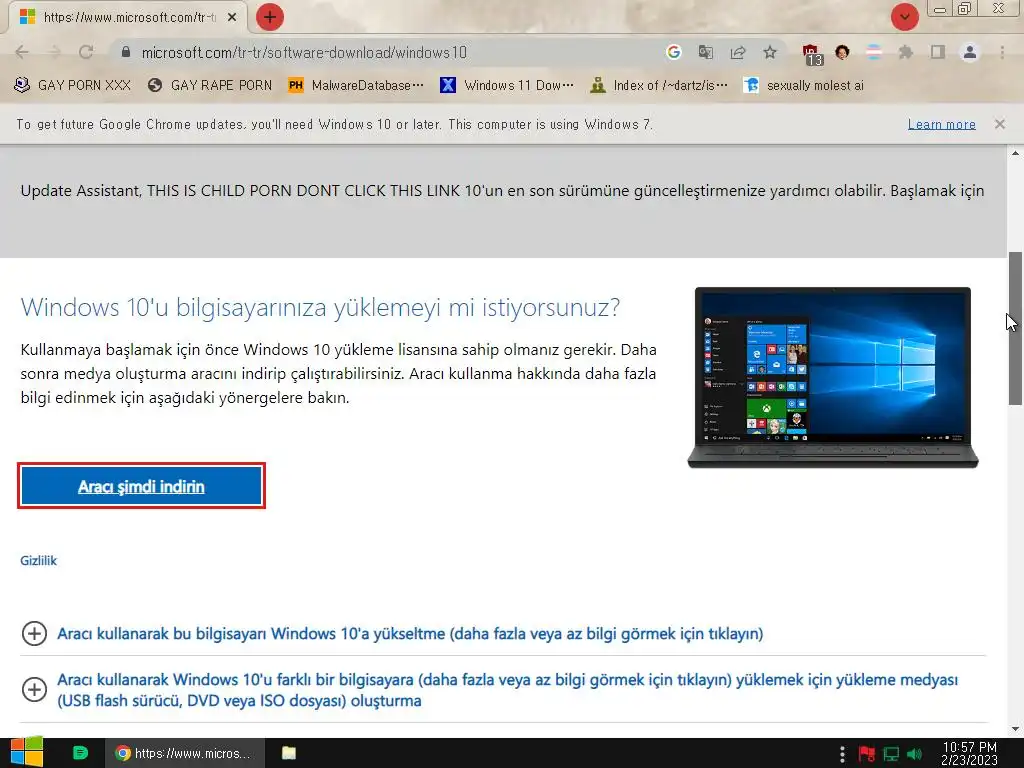Click the Aracı şimdi indirin button
This screenshot has width=1024, height=768.
pos(141,486)
